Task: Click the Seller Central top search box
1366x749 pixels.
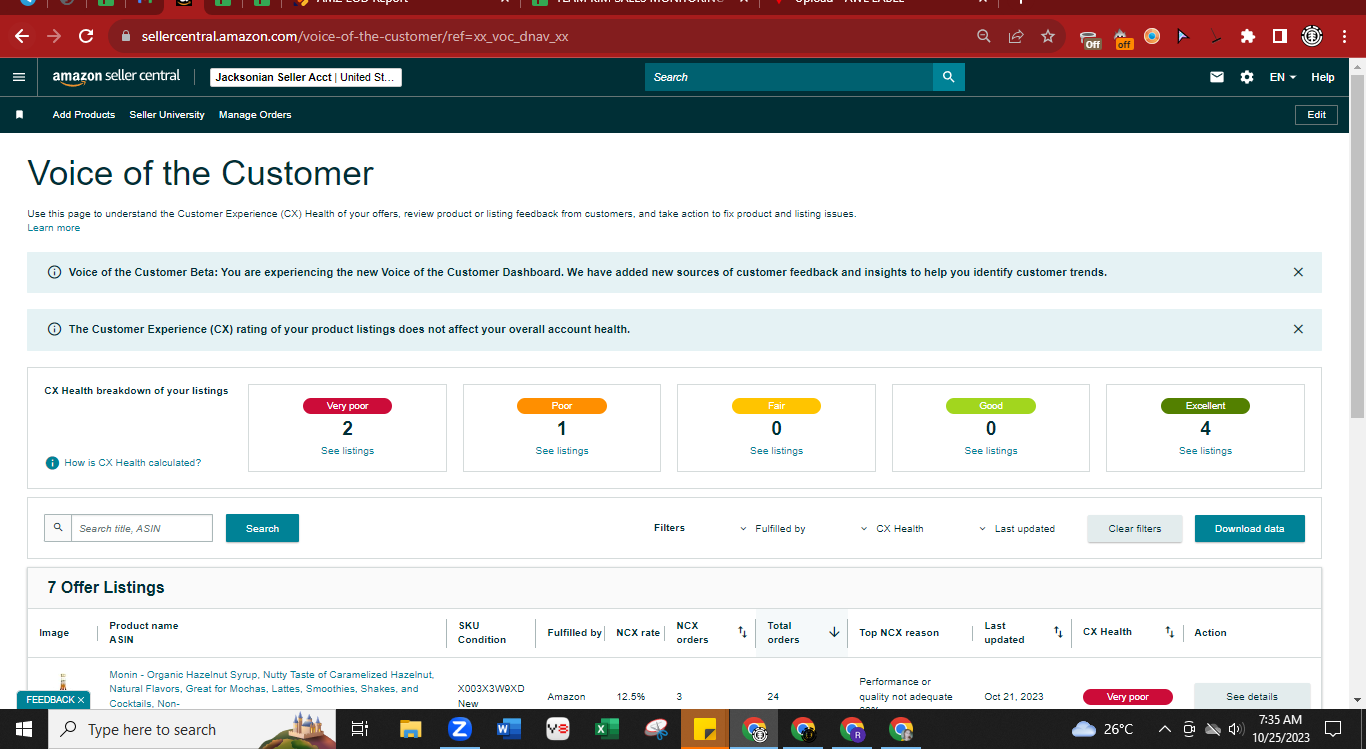Action: coord(789,77)
